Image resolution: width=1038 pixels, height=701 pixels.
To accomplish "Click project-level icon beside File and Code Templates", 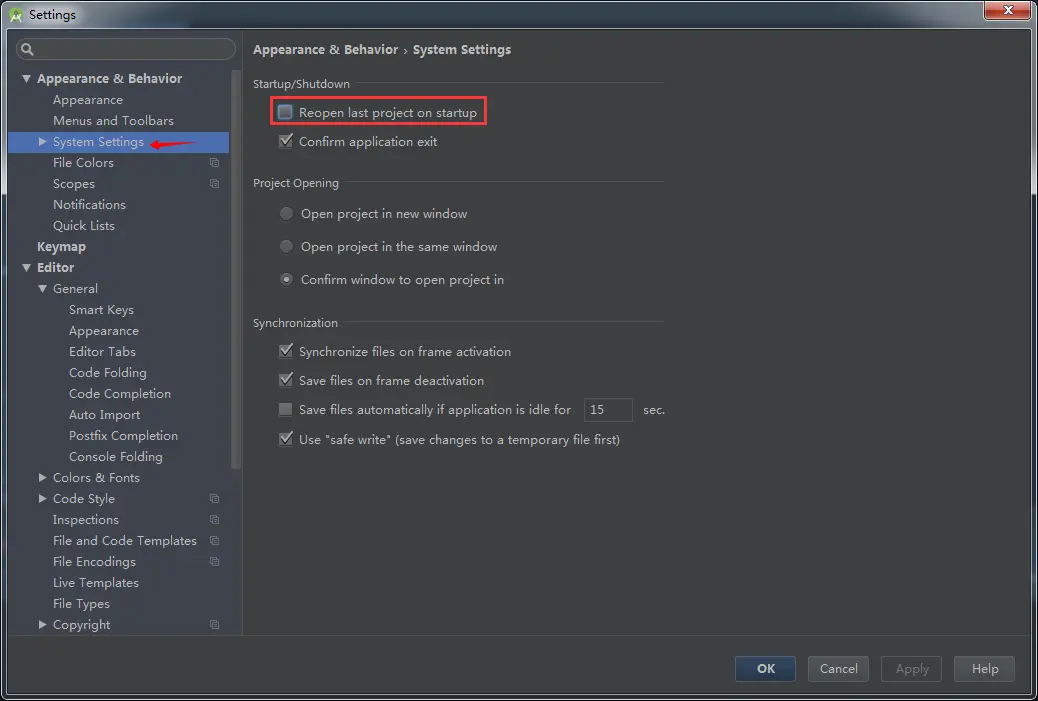I will tap(214, 541).
